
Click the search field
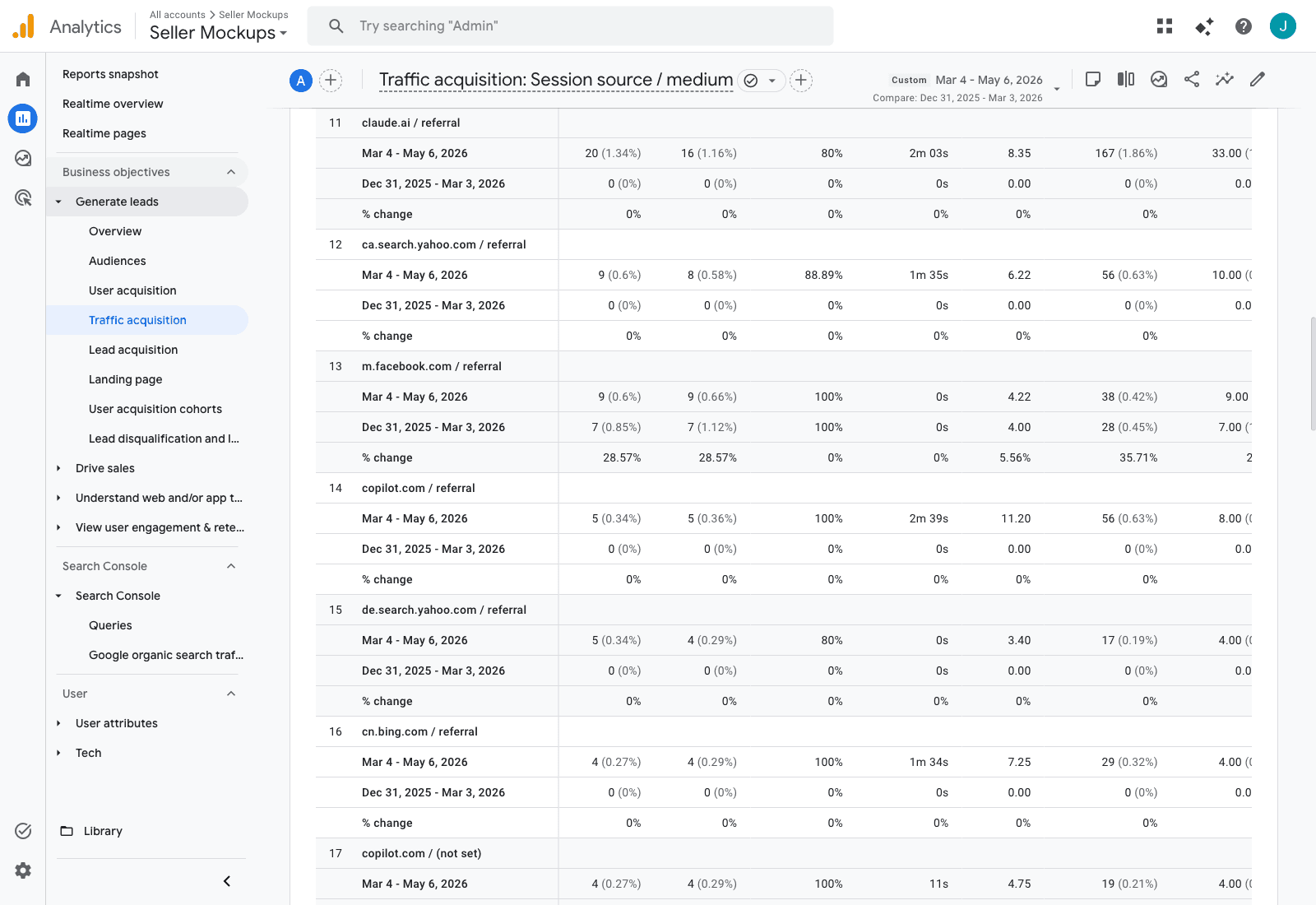click(x=570, y=26)
